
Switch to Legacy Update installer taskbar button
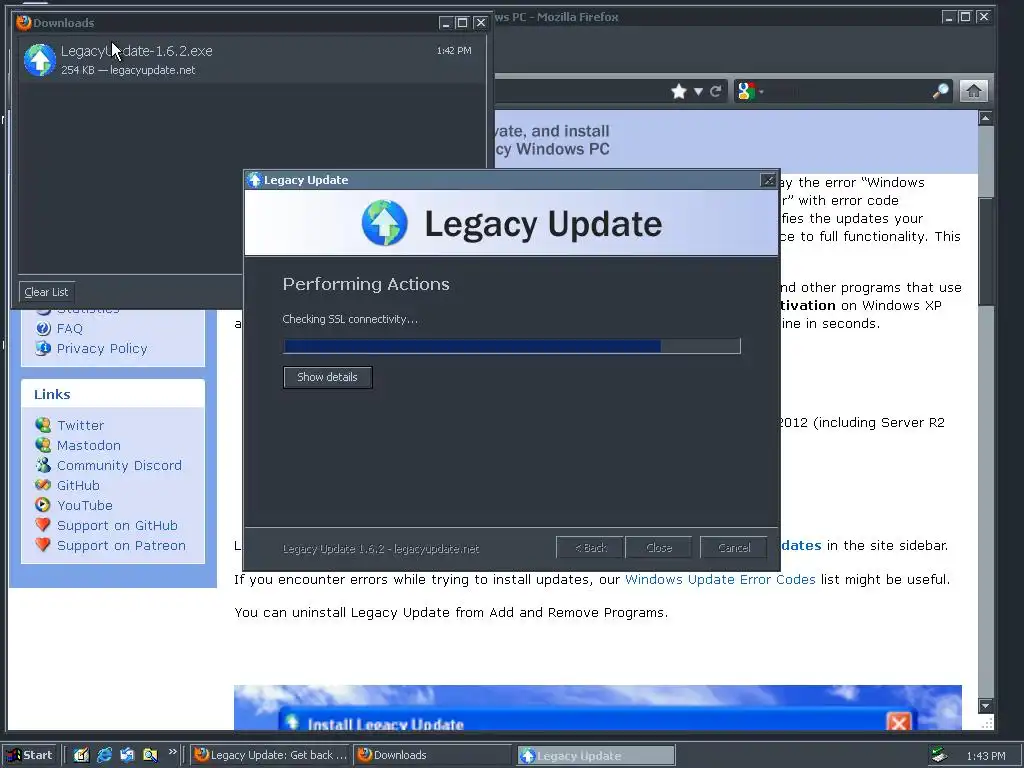coord(596,755)
